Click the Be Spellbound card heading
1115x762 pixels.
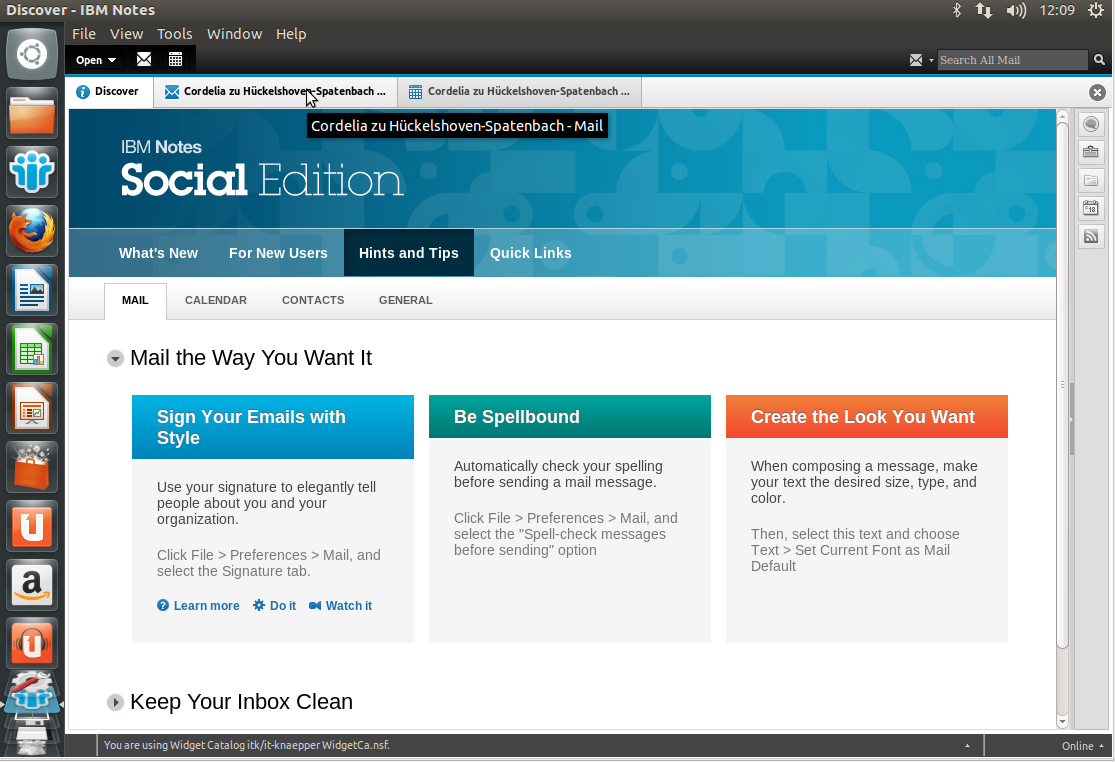pyautogui.click(x=517, y=417)
